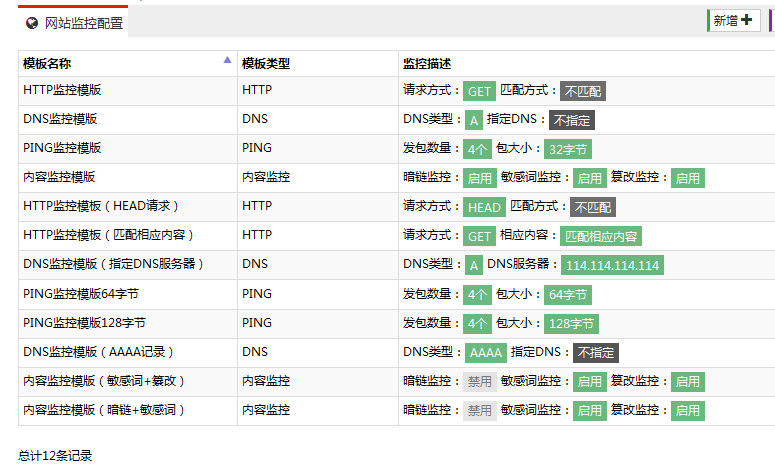
Task: Toggle 暗链监控 启用 badge in first 内容监控模版 row
Action: pos(480,178)
